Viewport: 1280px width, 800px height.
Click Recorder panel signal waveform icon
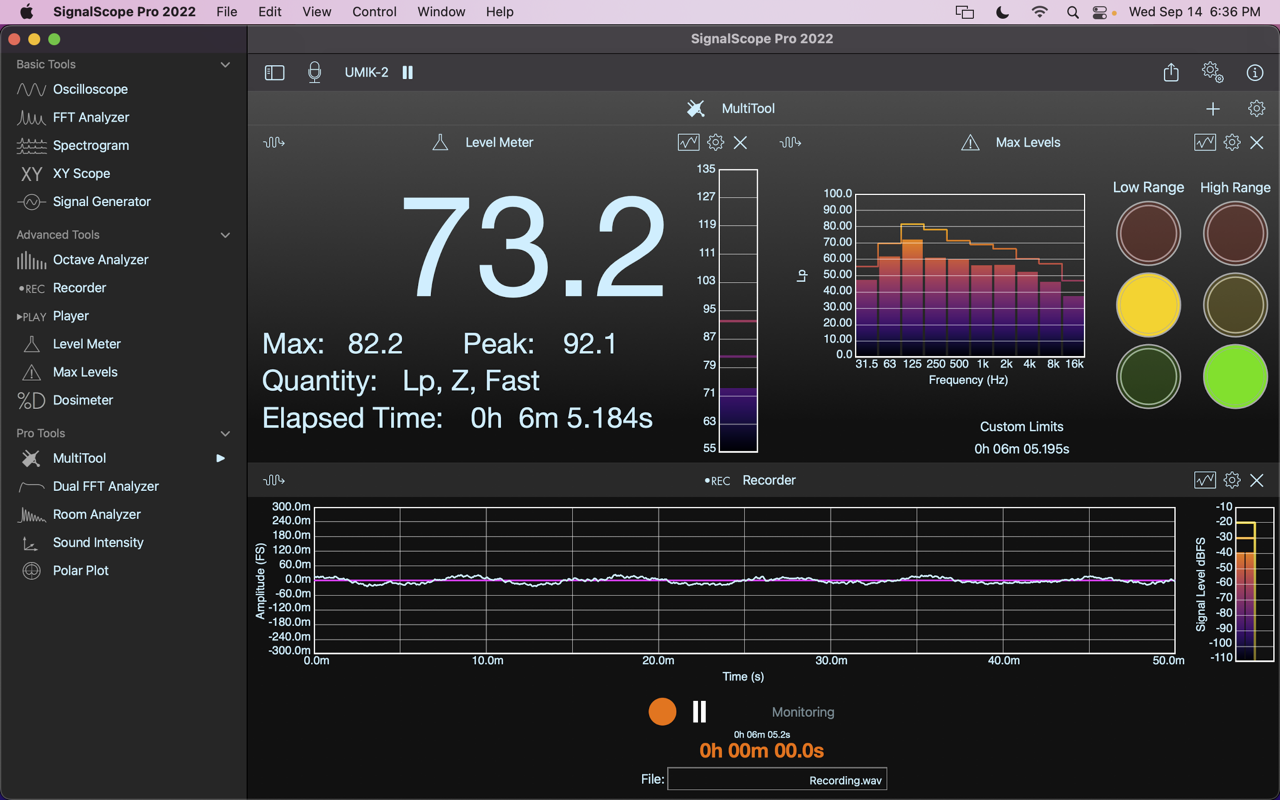(274, 480)
